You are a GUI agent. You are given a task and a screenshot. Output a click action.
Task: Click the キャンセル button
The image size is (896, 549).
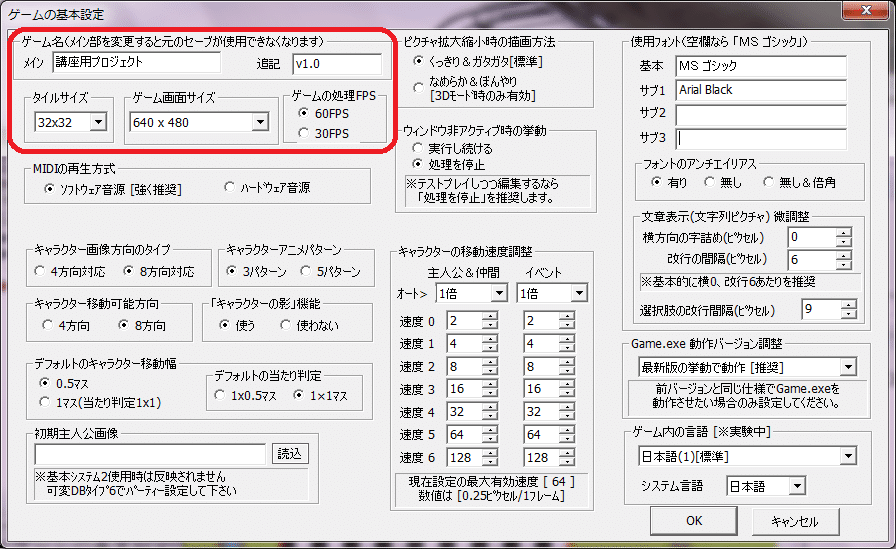(x=795, y=520)
